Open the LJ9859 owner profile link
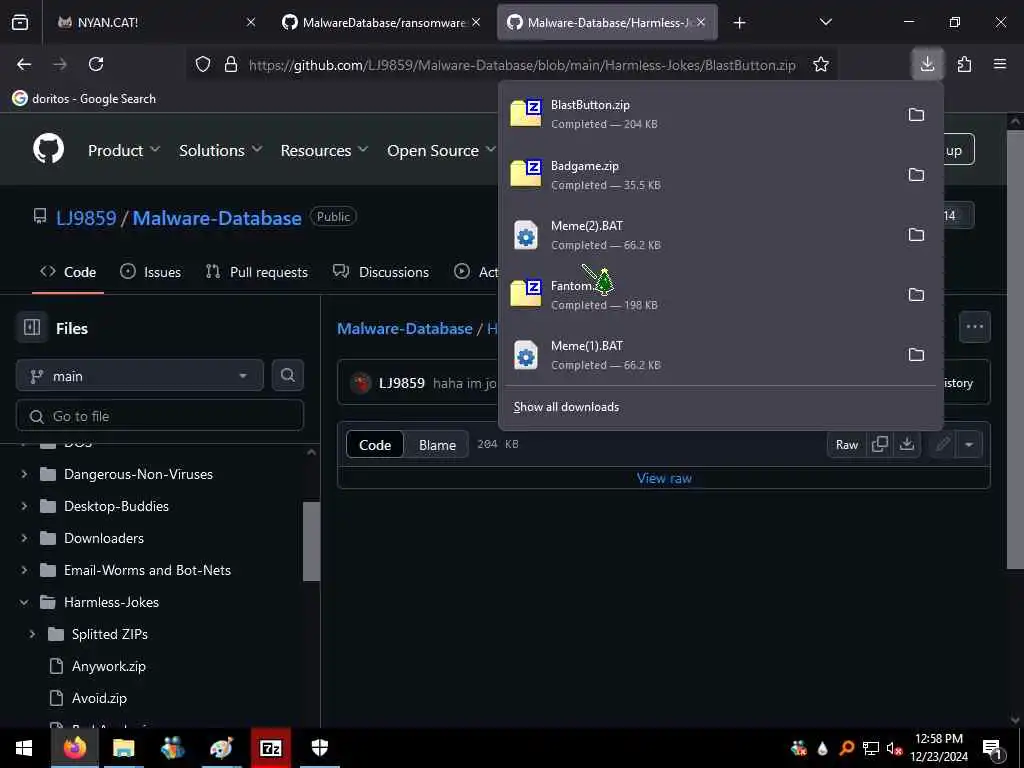 coord(86,218)
